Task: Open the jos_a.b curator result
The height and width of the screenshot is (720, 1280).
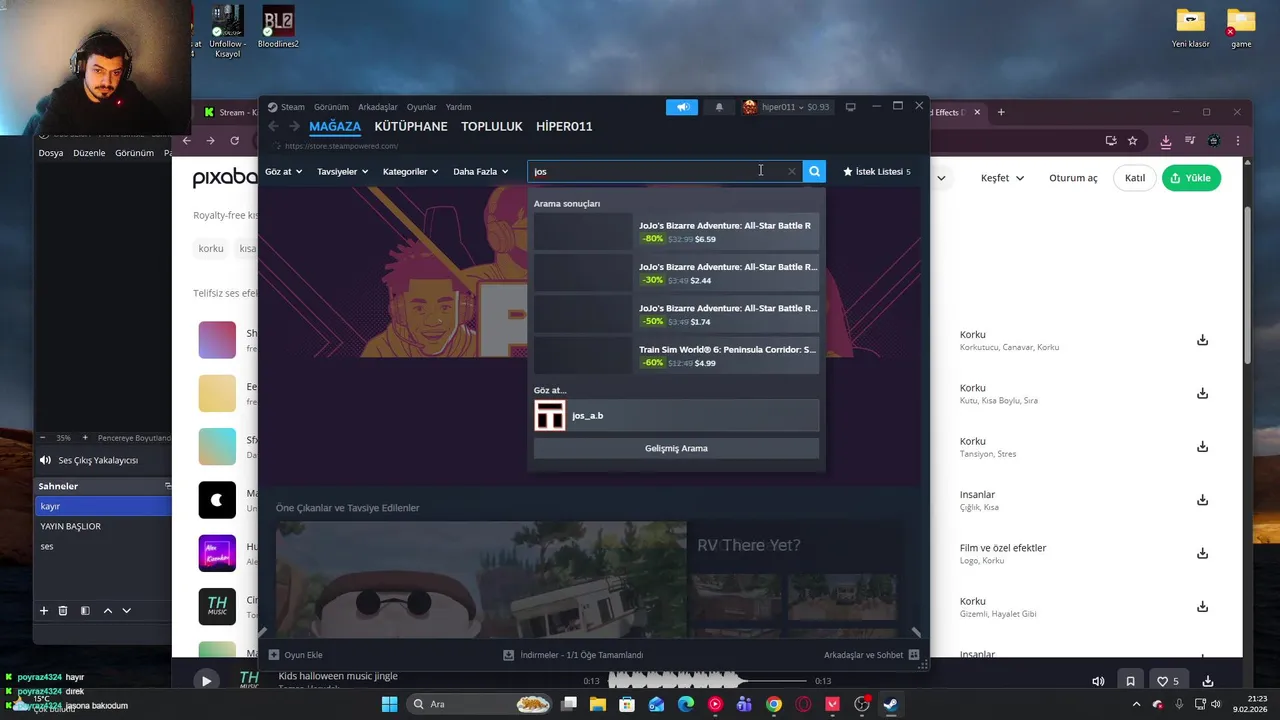Action: pos(676,416)
